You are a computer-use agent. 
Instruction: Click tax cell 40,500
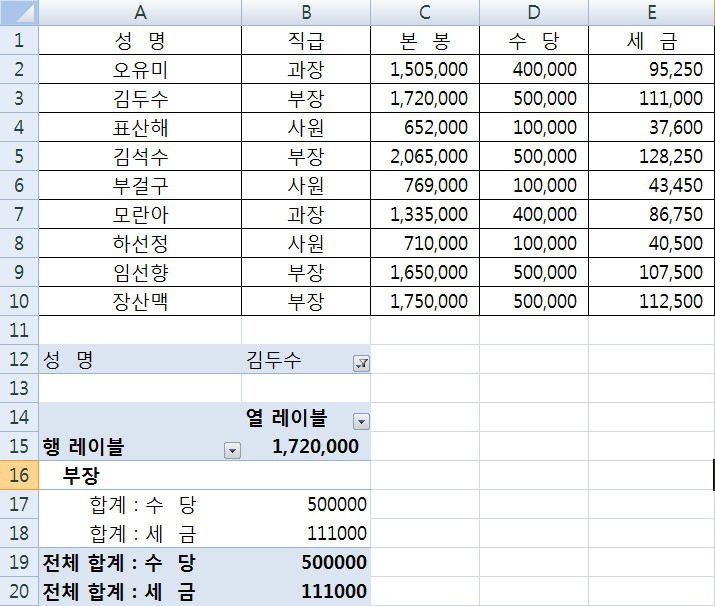point(652,243)
